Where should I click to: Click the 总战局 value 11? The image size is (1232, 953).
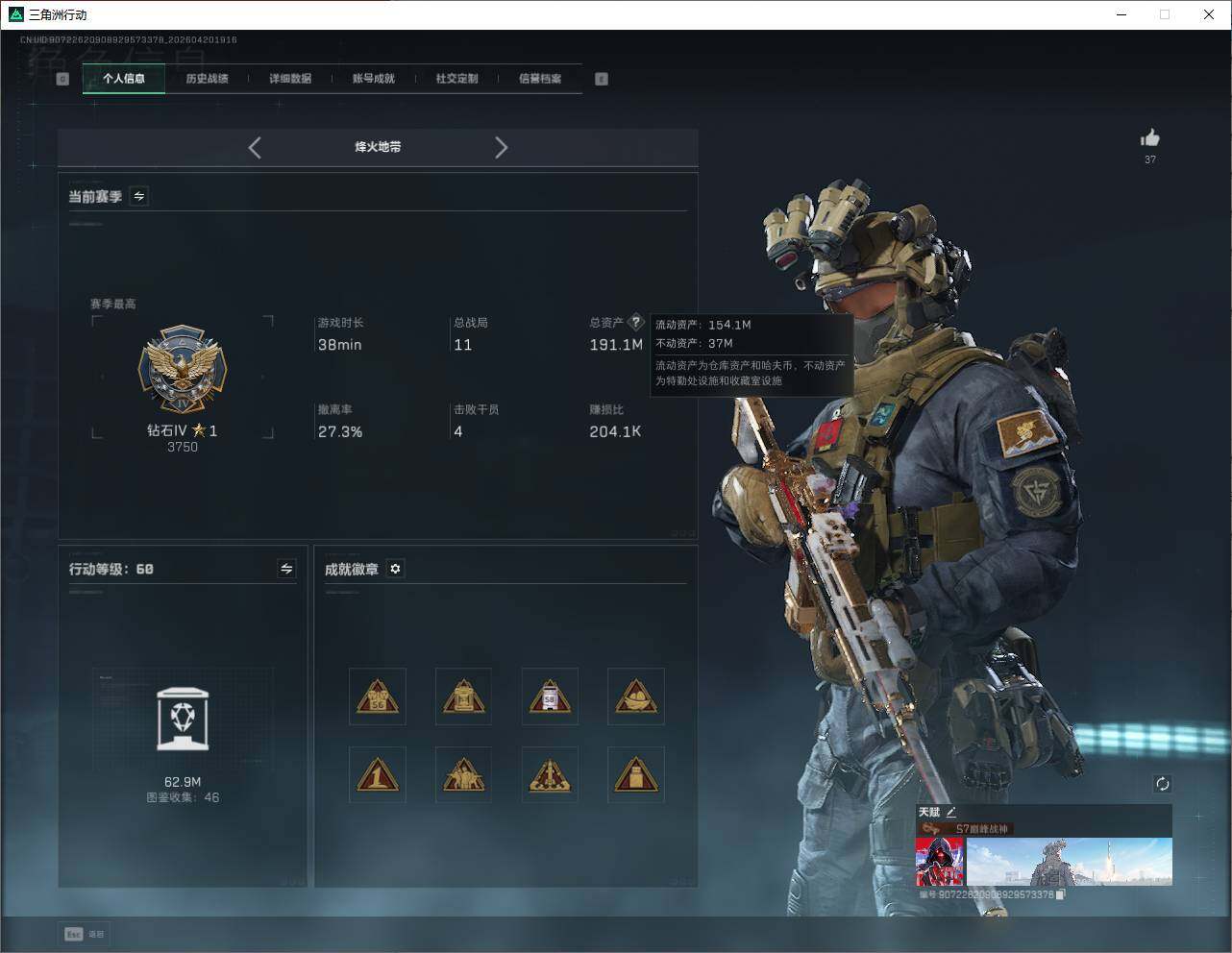(x=463, y=345)
